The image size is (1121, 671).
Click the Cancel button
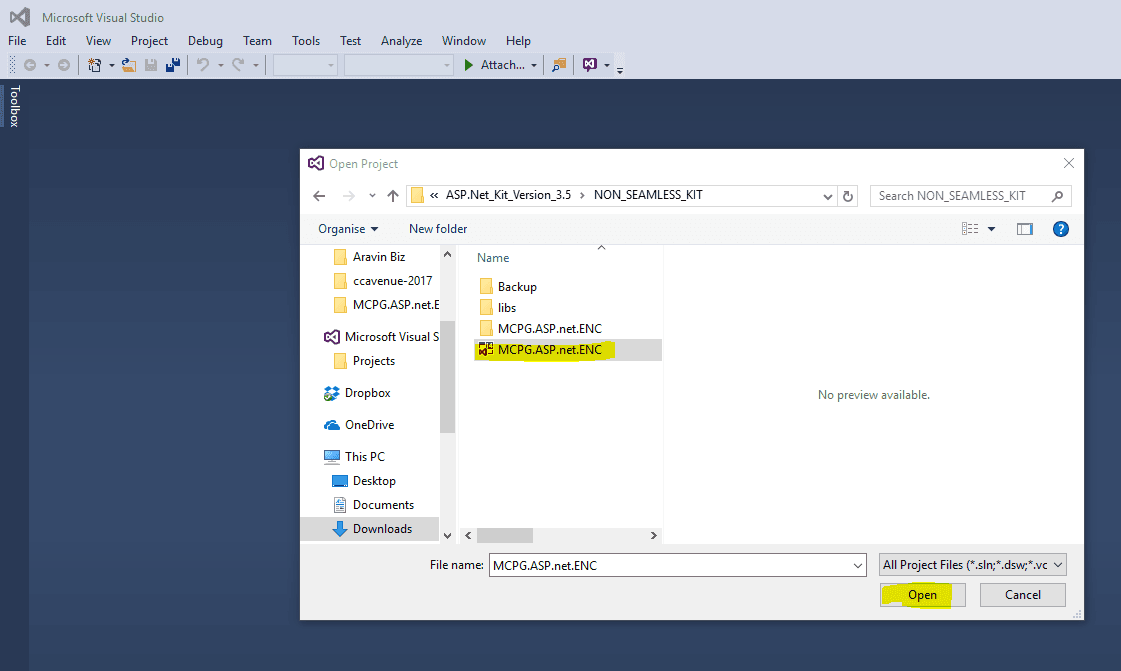1022,595
